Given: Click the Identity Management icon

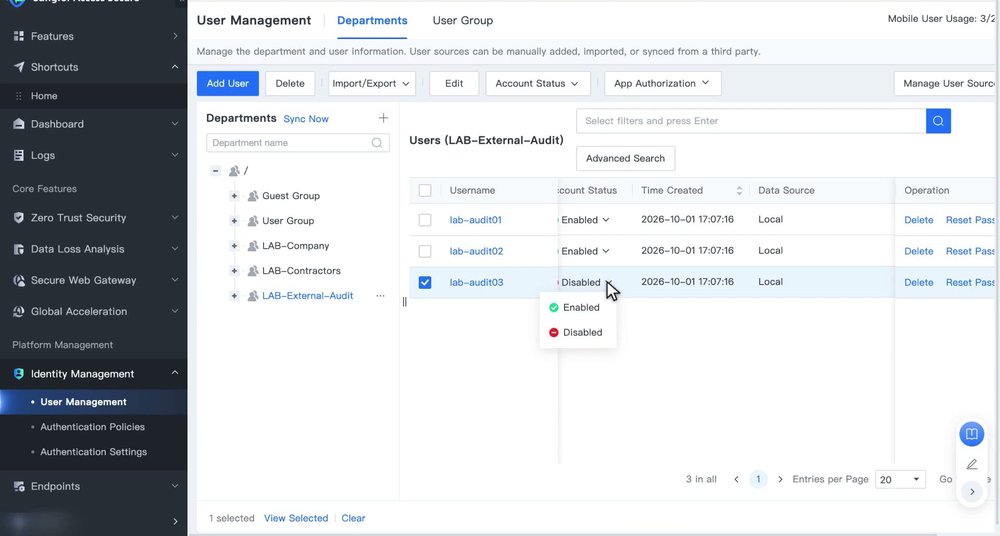Looking at the screenshot, I should point(18,374).
